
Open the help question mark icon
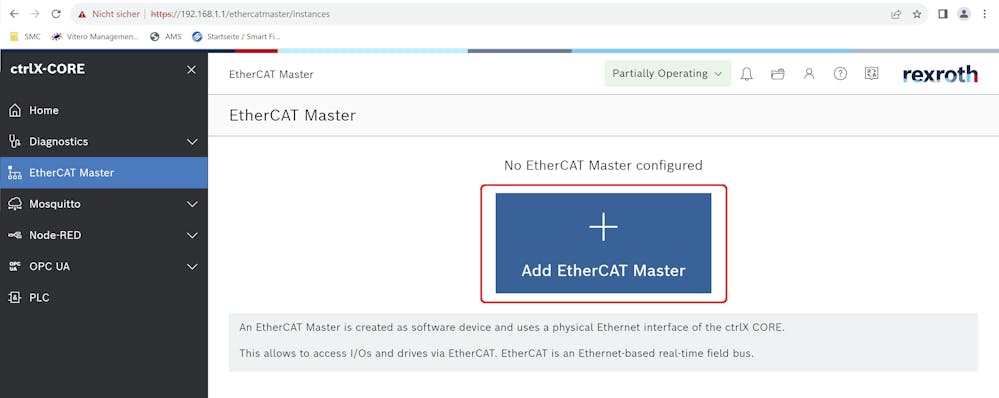840,74
